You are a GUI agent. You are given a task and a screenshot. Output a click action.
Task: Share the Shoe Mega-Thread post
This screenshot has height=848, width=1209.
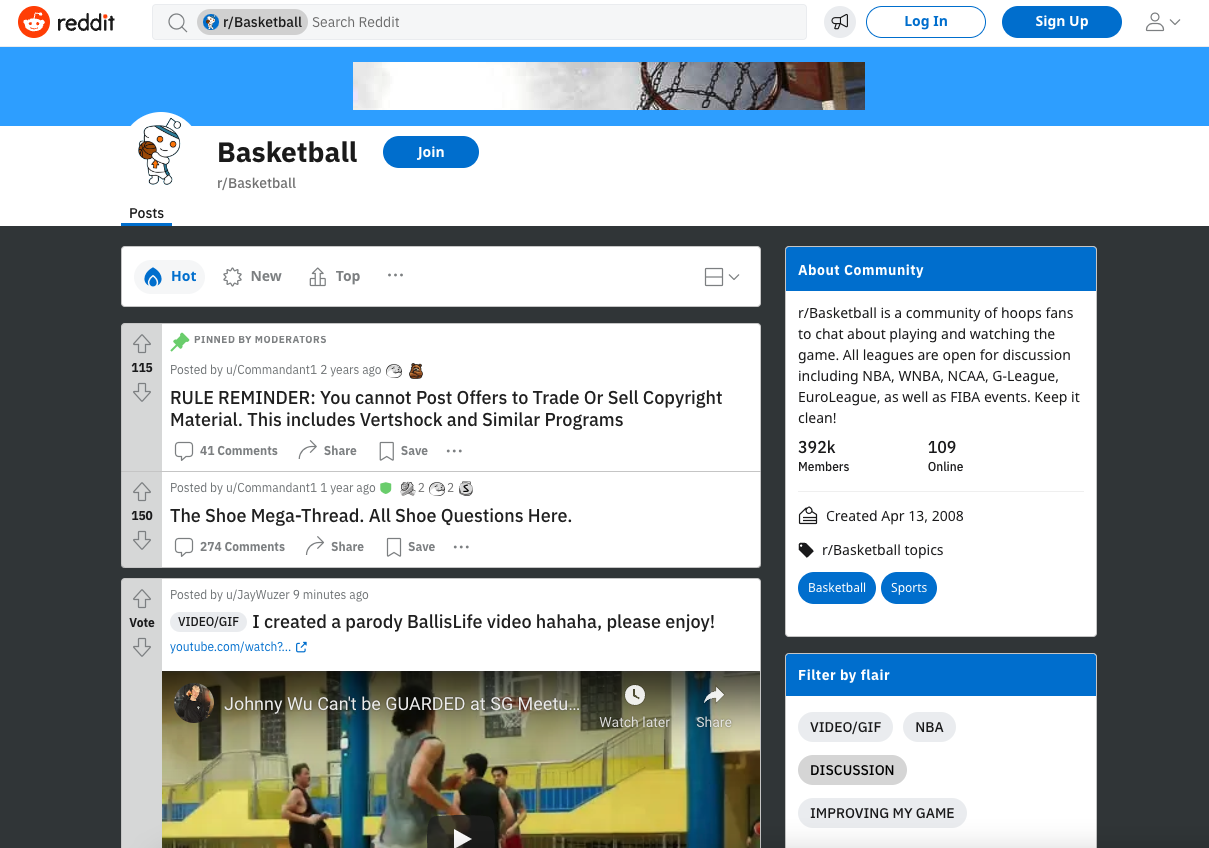point(335,547)
